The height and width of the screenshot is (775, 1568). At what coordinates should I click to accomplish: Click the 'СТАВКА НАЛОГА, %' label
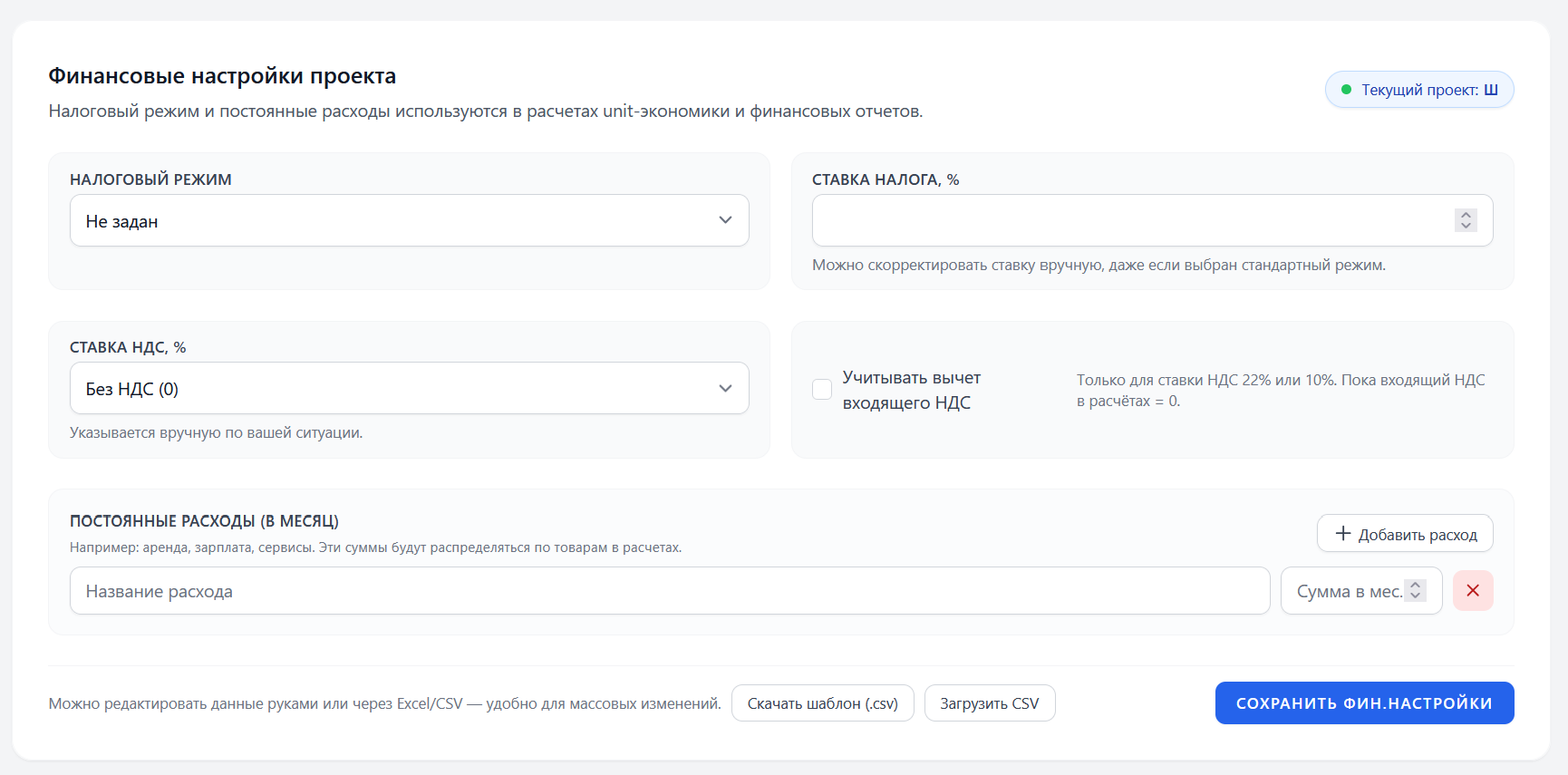(x=885, y=179)
